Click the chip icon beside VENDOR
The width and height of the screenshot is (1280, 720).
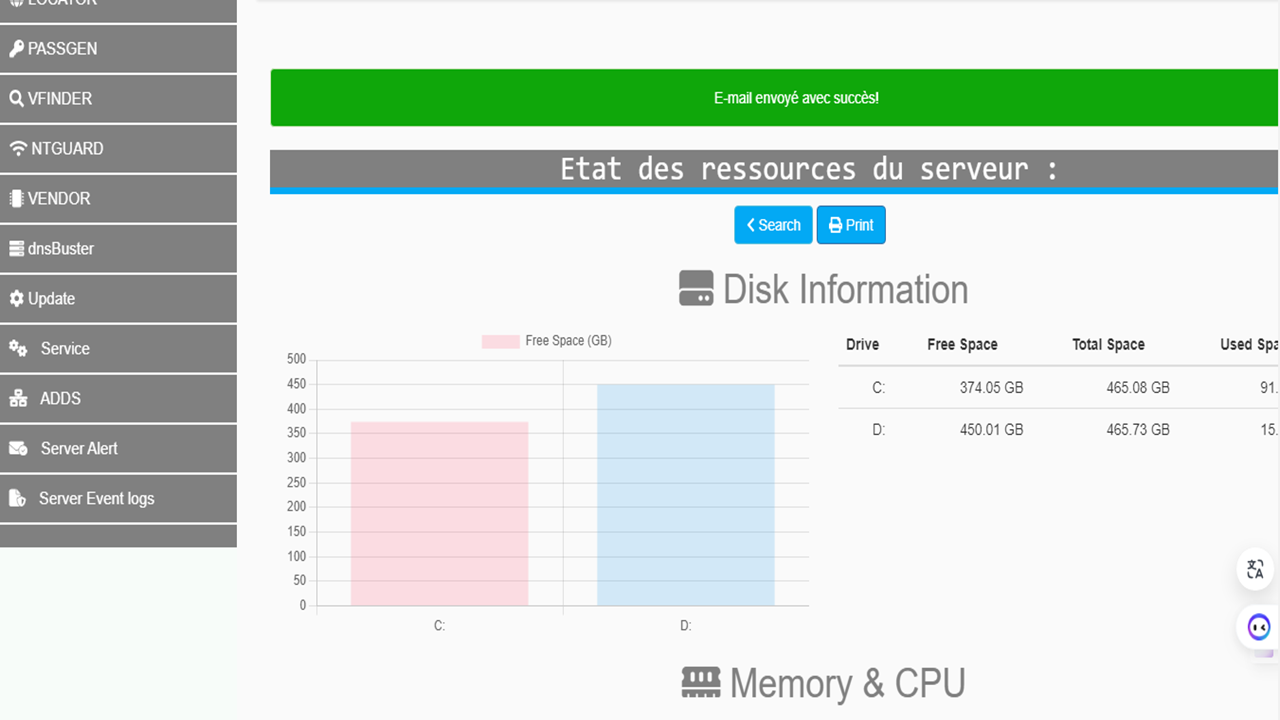coord(16,199)
